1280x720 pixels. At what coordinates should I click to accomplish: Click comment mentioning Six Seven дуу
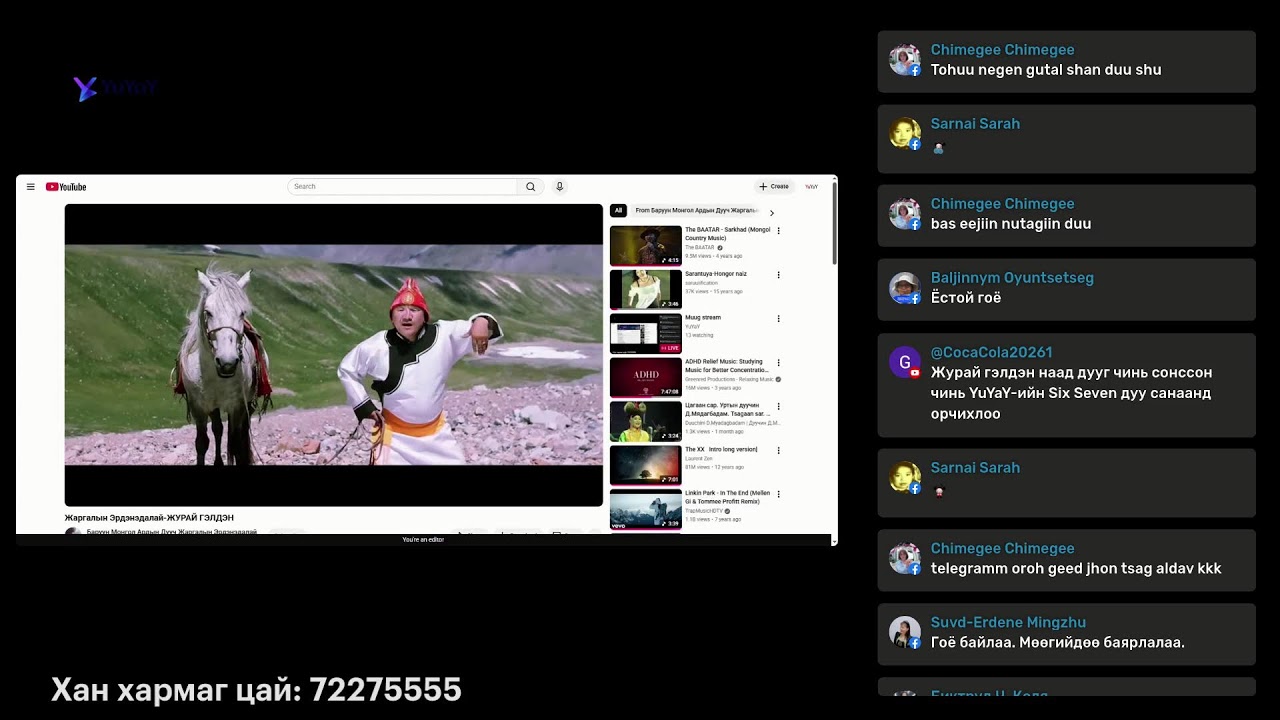1071,393
